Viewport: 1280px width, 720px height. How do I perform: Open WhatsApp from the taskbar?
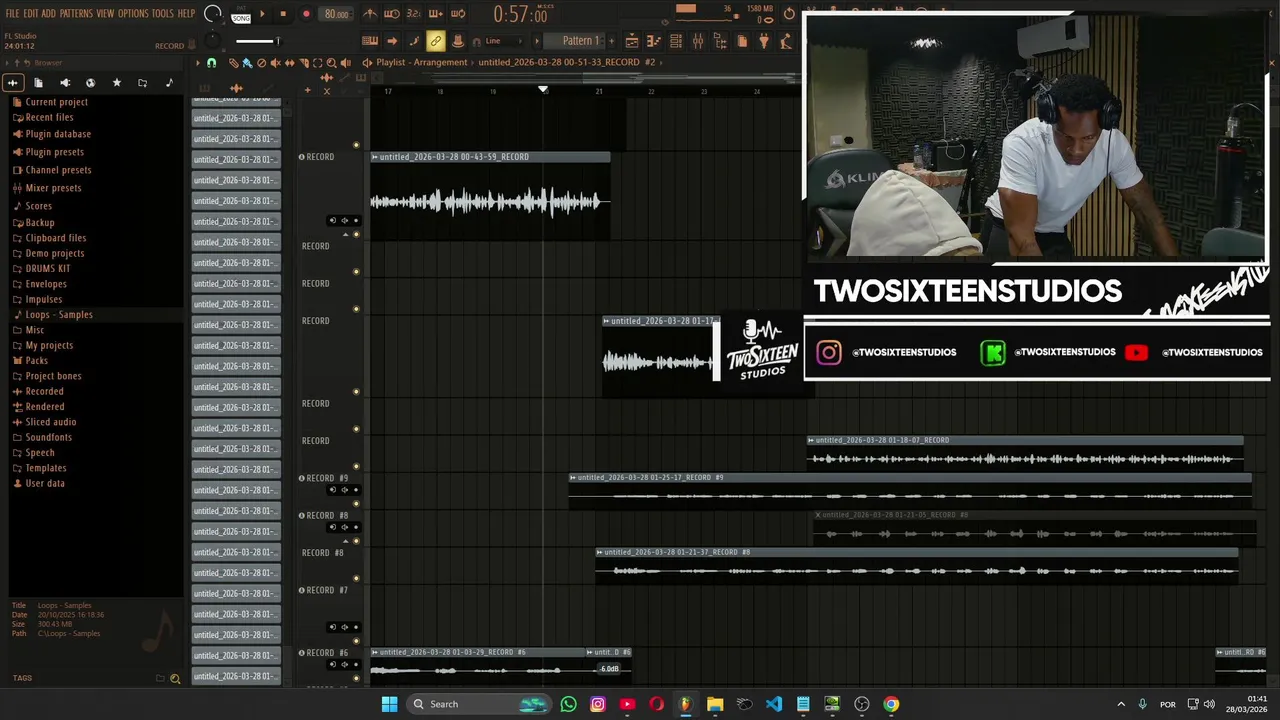[569, 704]
